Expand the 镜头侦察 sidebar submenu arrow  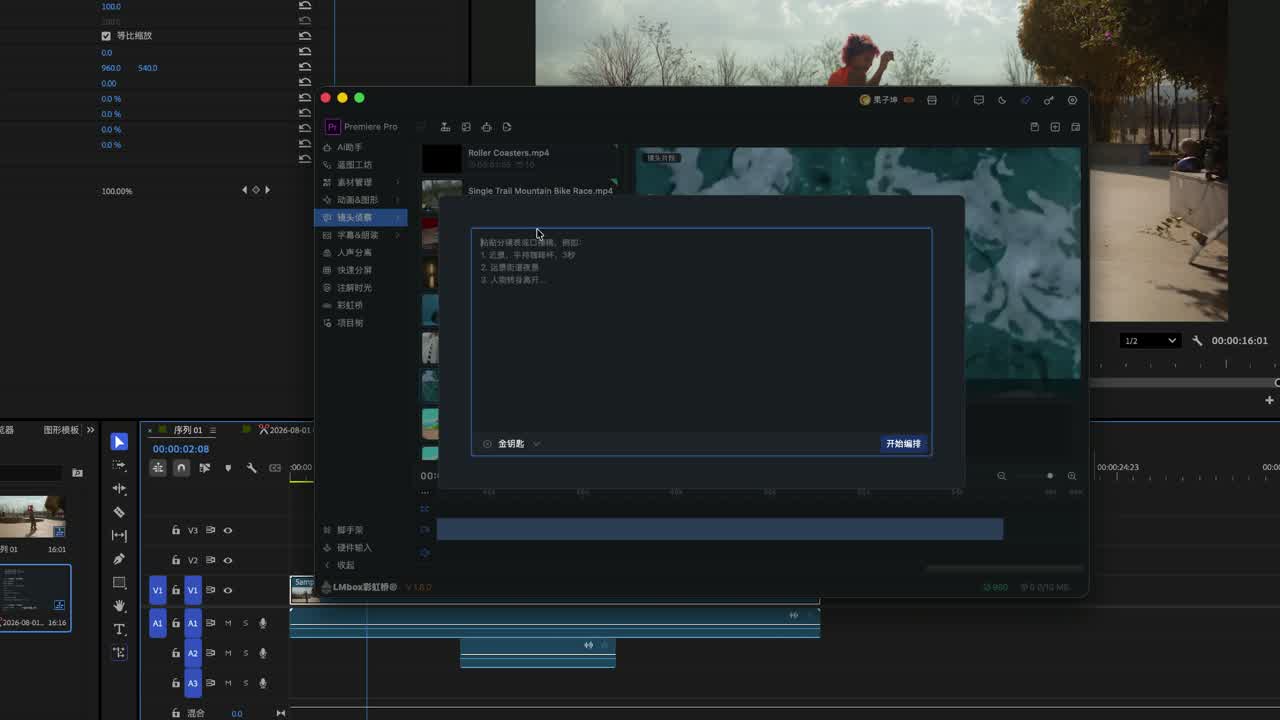(398, 217)
